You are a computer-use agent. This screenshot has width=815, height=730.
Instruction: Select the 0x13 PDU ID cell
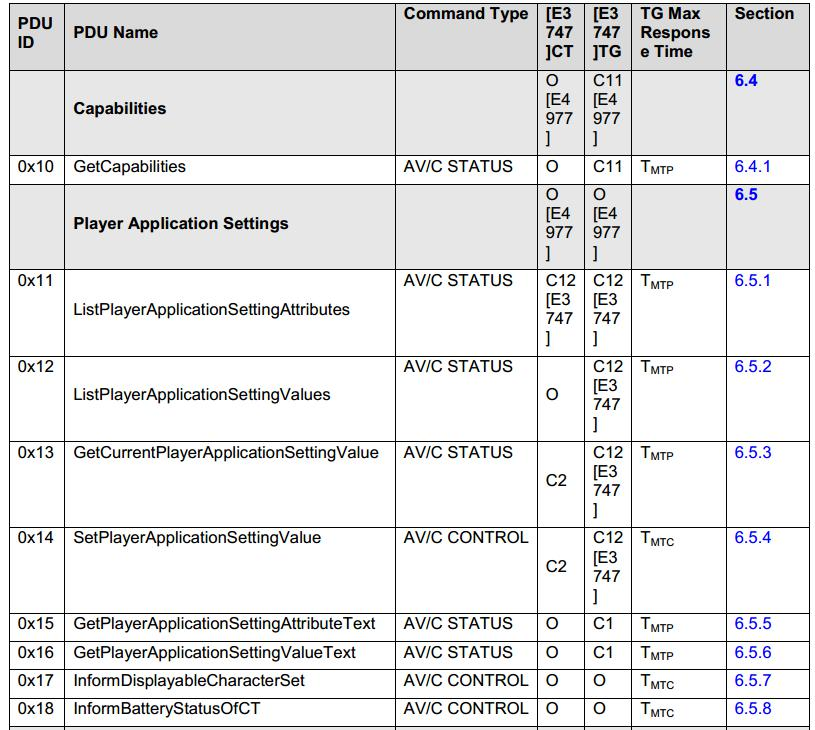[x=37, y=485]
